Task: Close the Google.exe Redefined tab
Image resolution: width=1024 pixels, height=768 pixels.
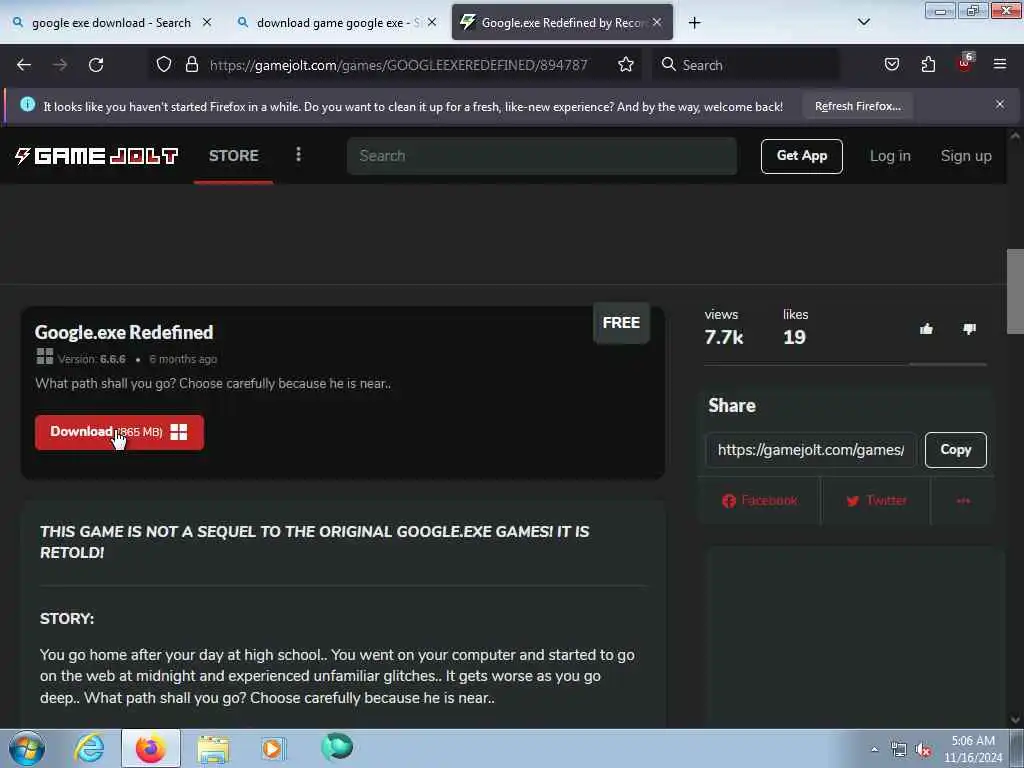Action: 657,22
